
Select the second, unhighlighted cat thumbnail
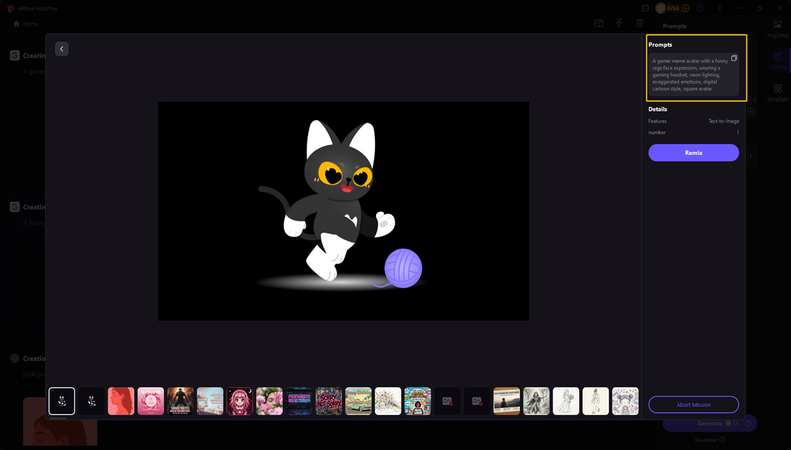pyautogui.click(x=91, y=401)
